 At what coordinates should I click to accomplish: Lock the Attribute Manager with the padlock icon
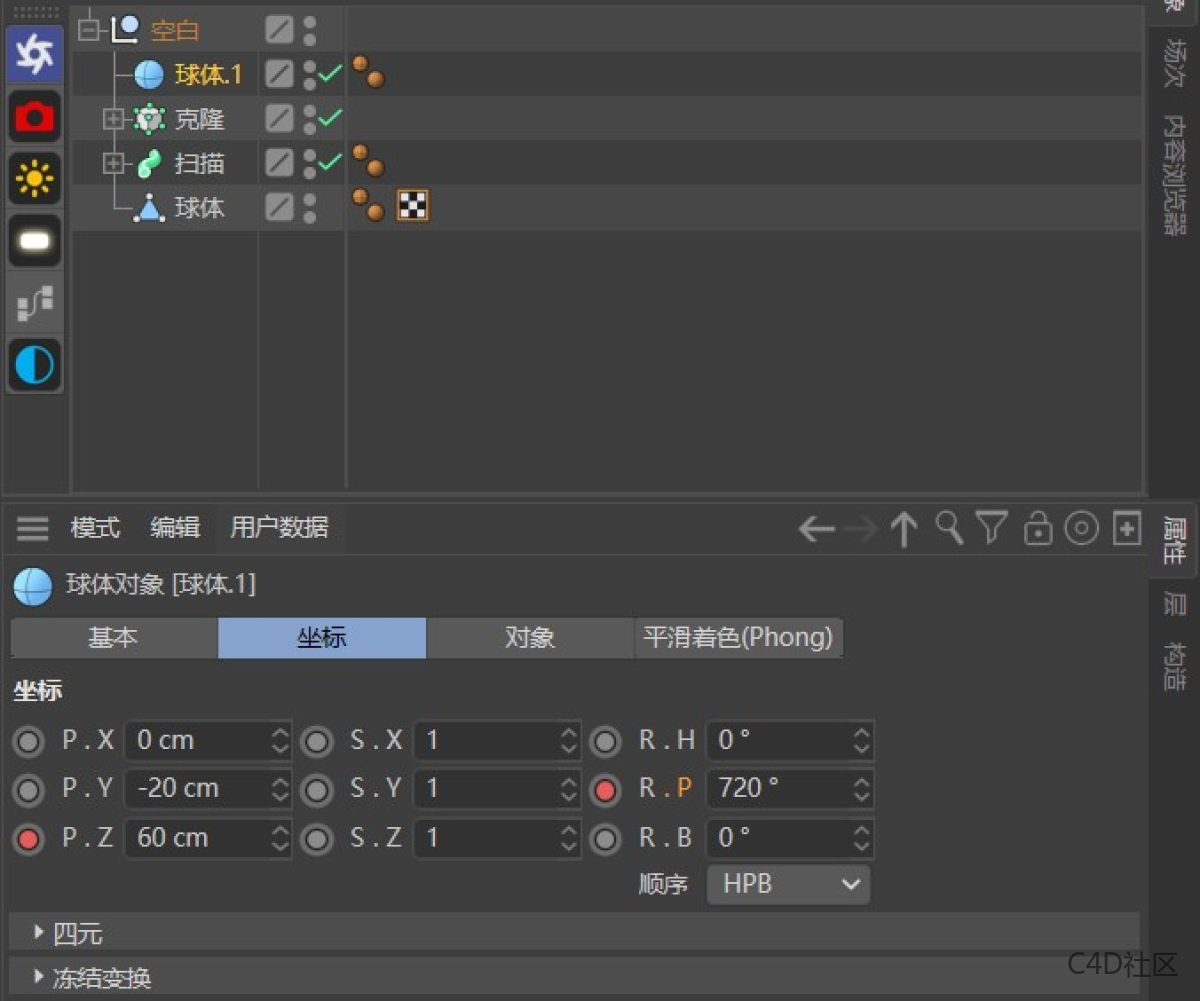click(1037, 529)
